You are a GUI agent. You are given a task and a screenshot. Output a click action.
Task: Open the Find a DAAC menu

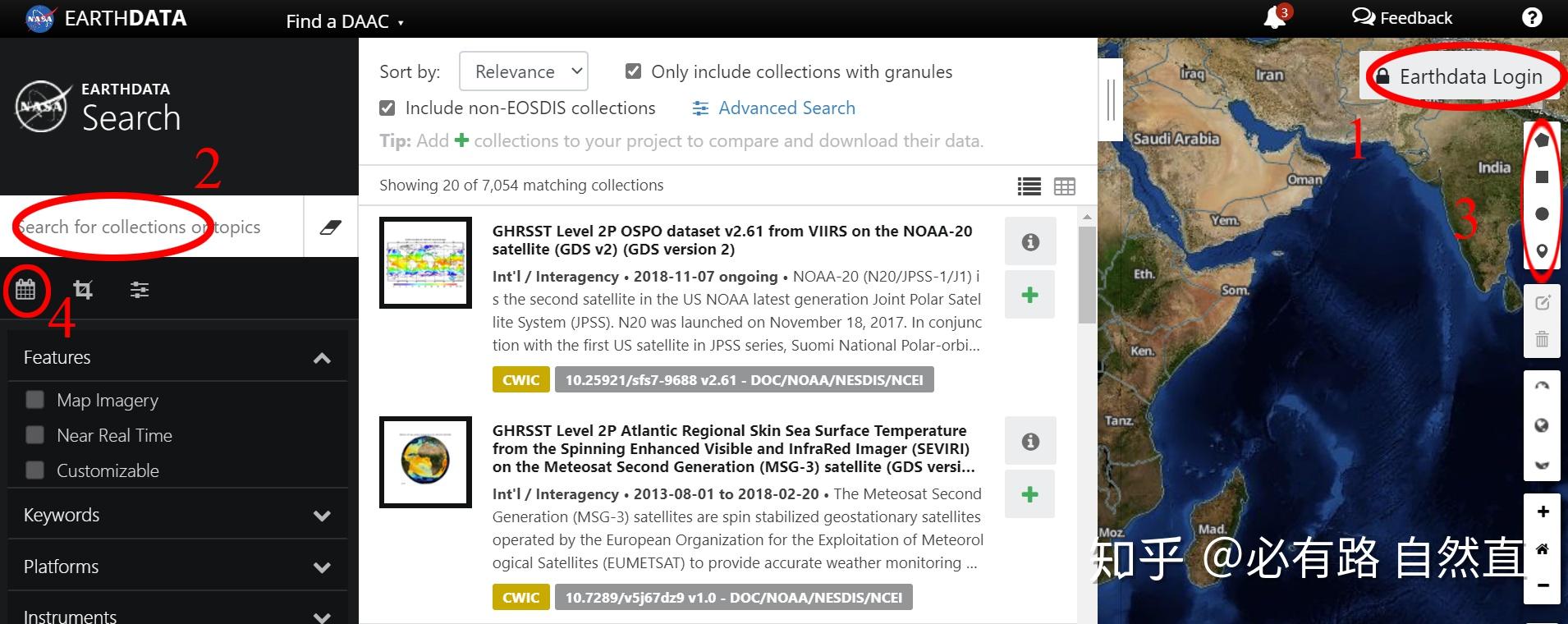pos(344,21)
